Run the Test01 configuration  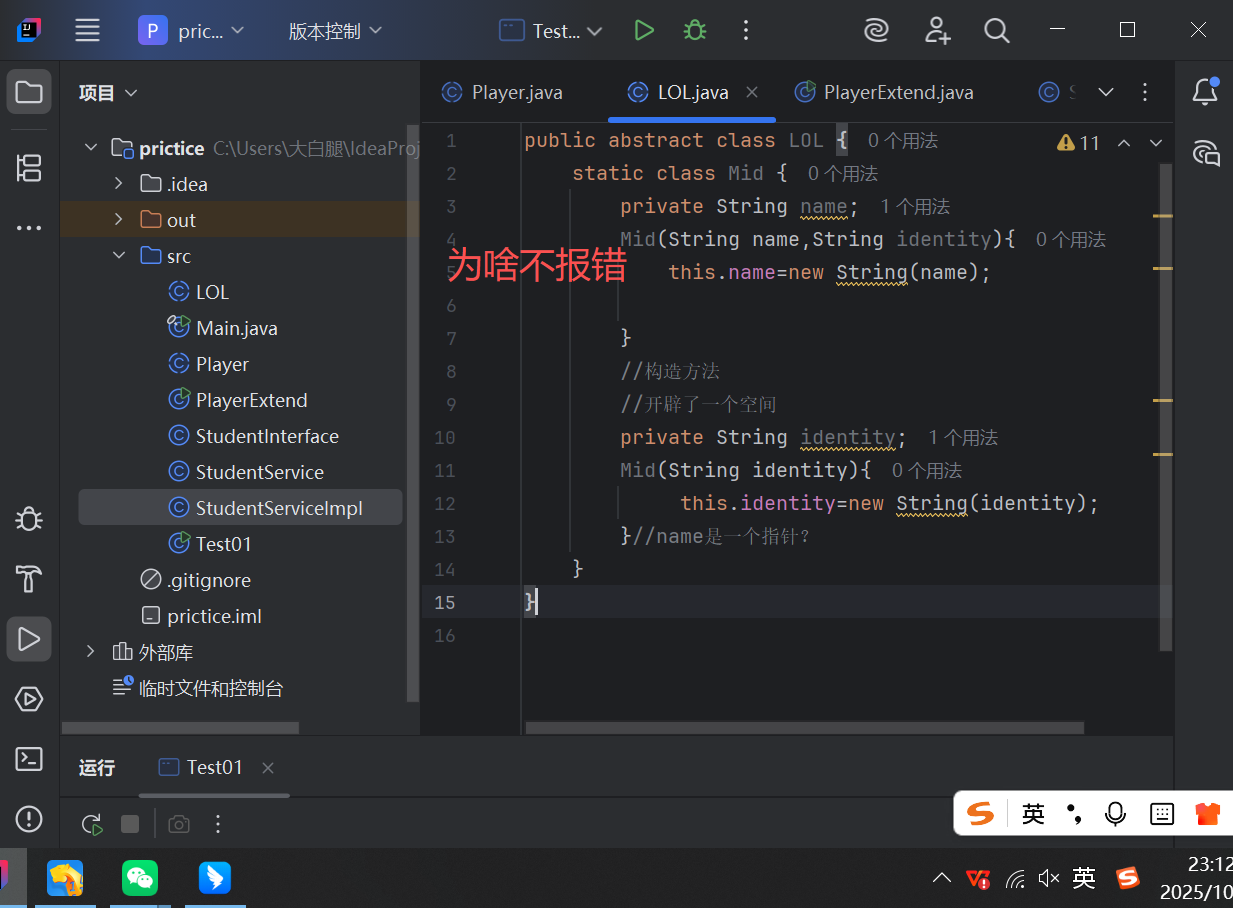pyautogui.click(x=644, y=31)
